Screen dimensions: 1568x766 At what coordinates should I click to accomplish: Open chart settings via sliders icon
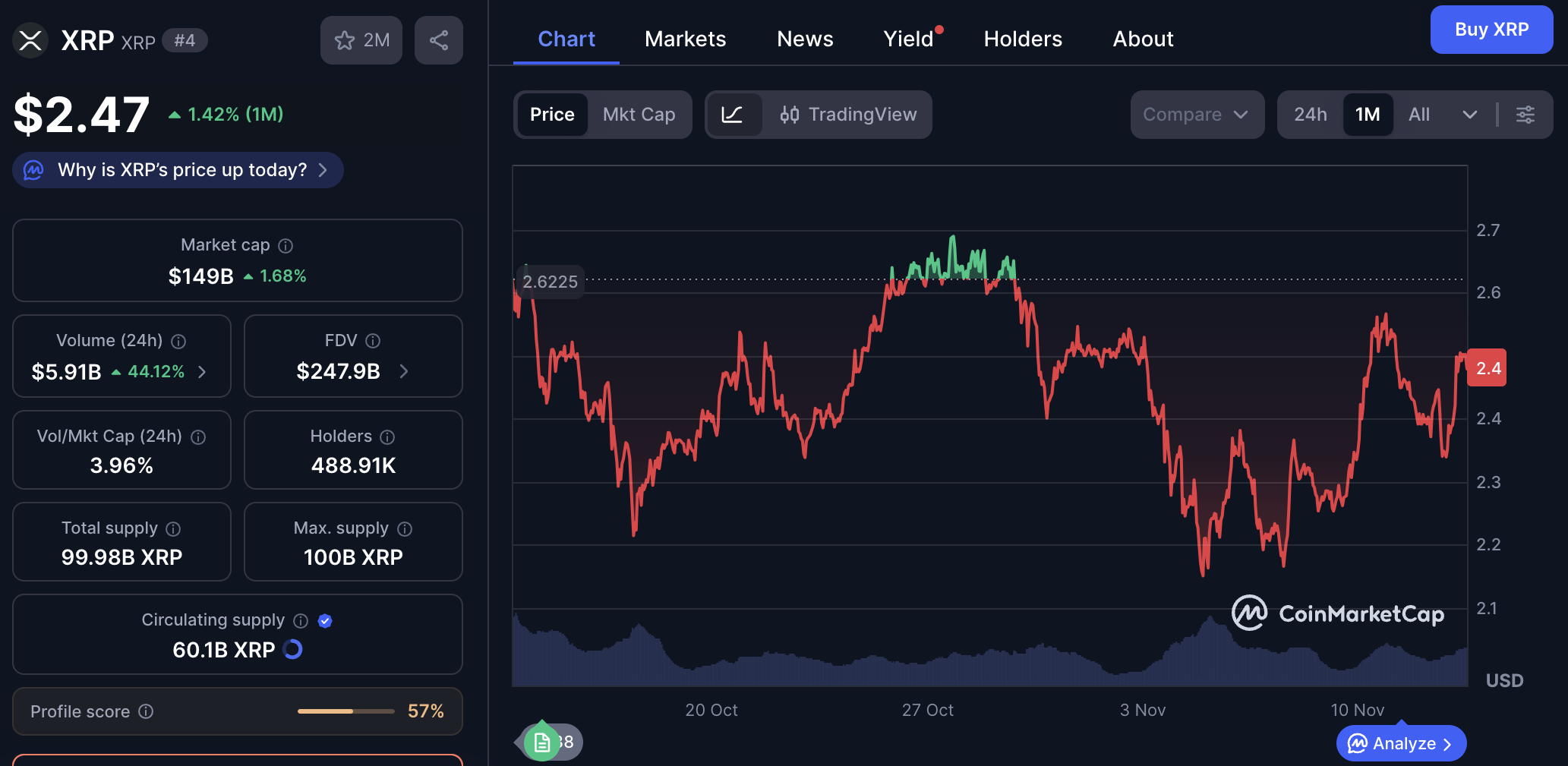1526,115
